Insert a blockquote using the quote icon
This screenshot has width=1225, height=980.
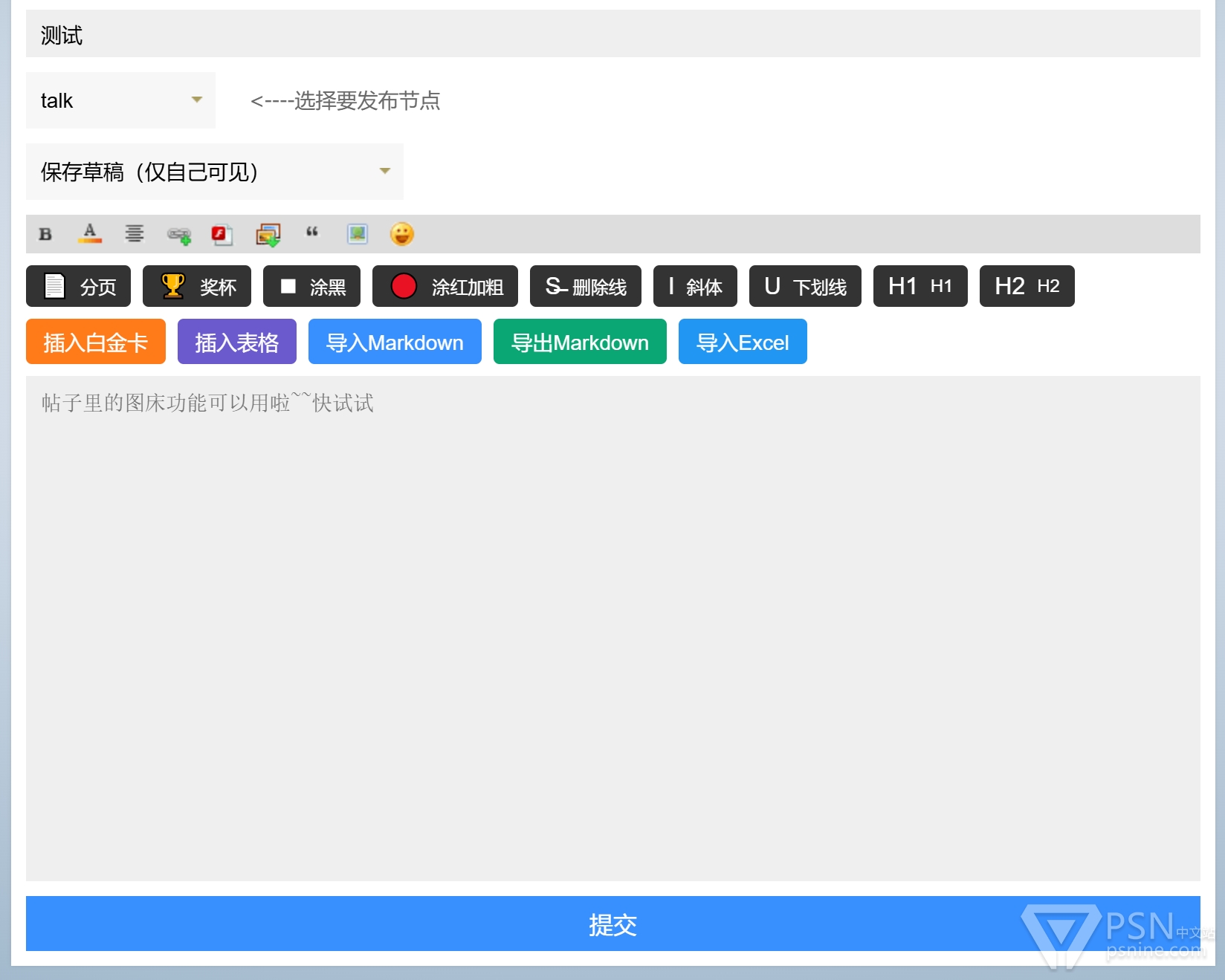(312, 233)
